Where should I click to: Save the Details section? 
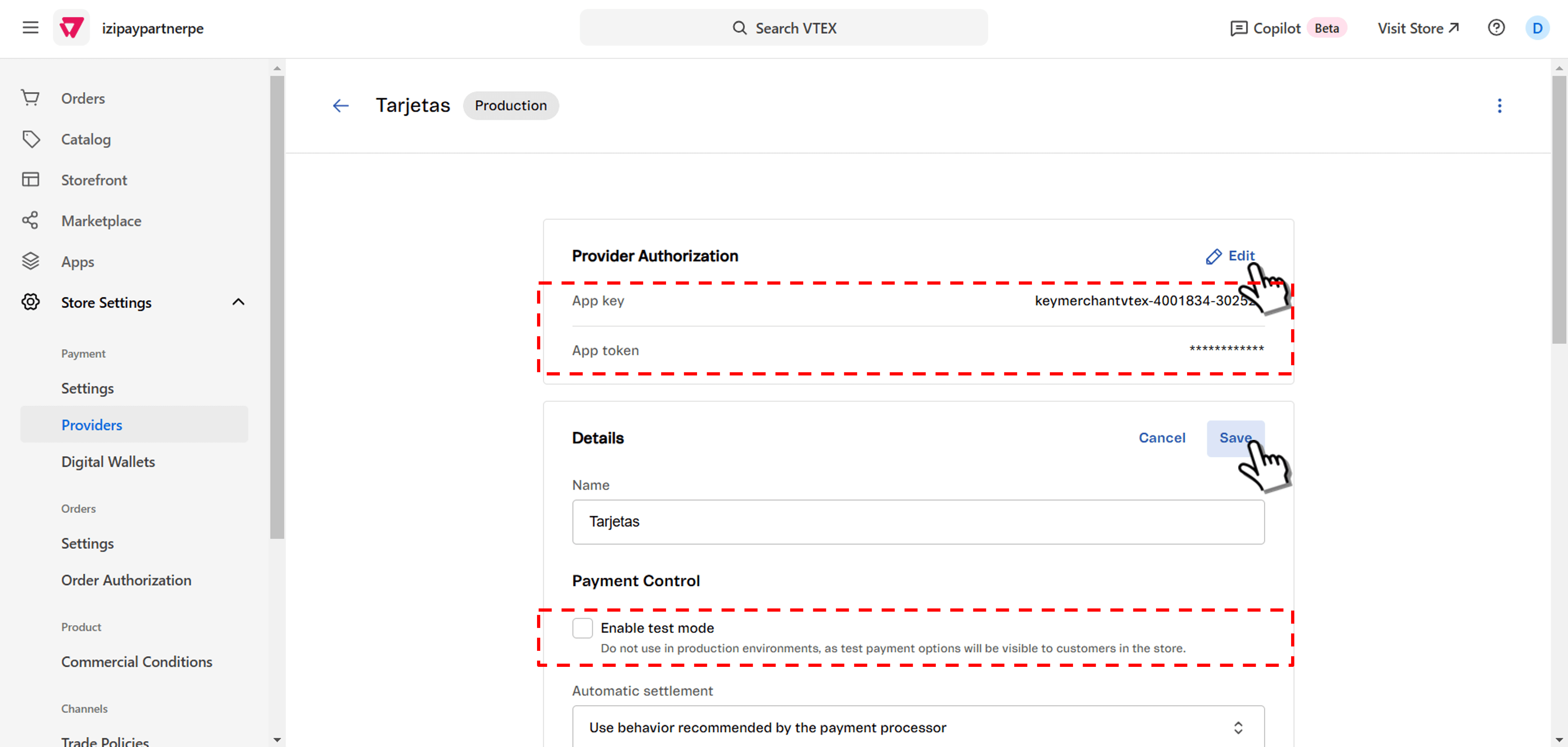[x=1235, y=438]
